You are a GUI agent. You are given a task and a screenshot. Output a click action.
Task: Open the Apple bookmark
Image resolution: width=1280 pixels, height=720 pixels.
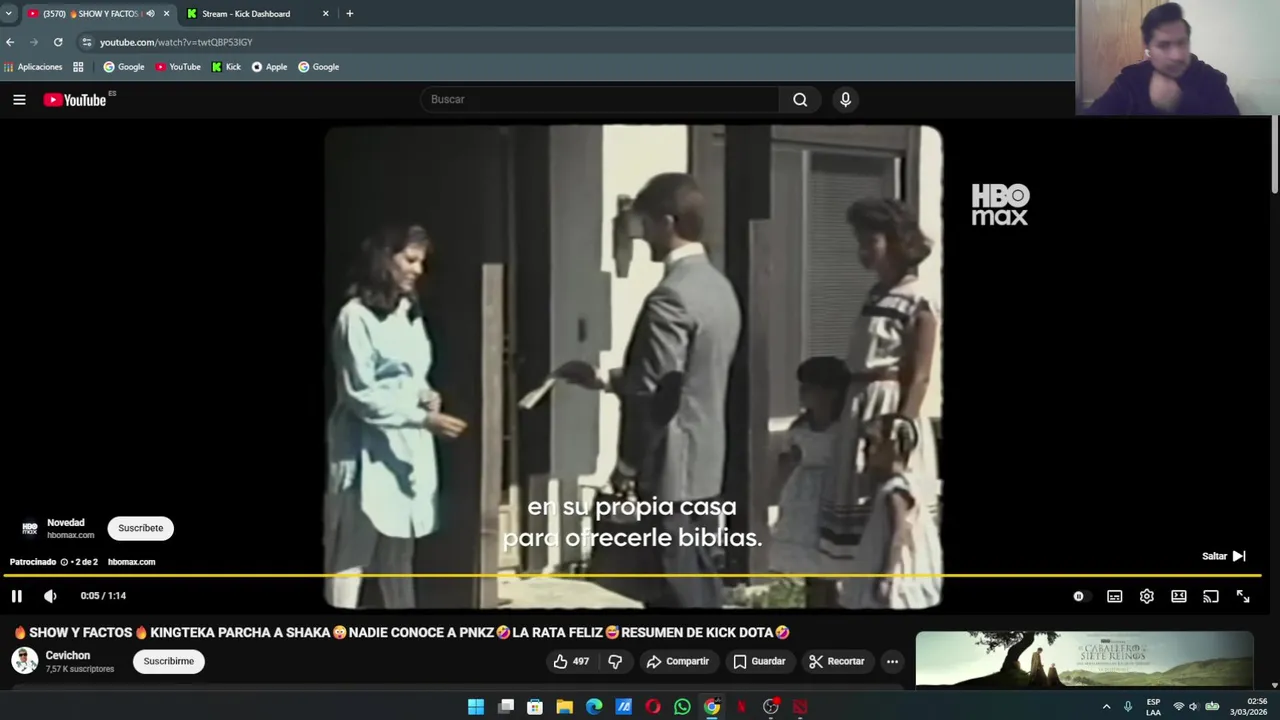[x=269, y=67]
